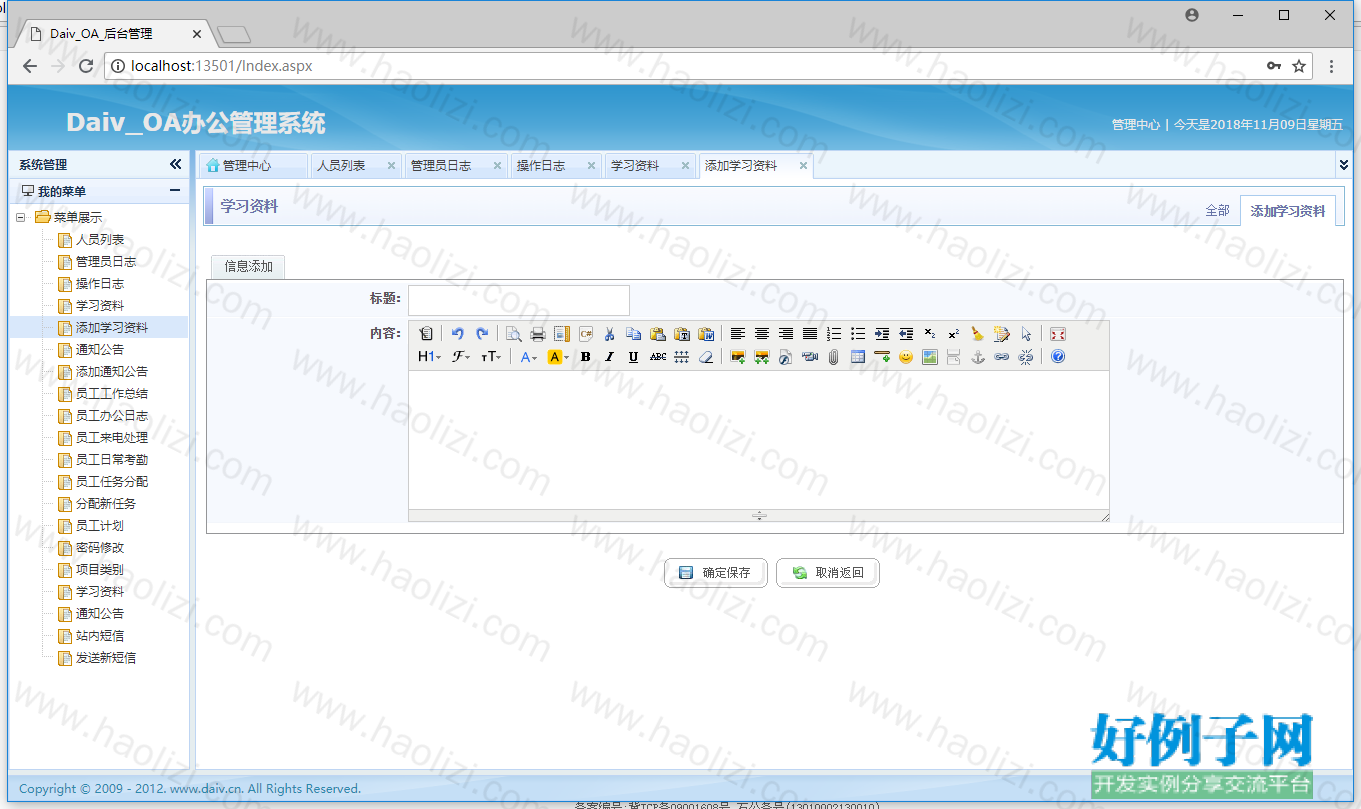Open the font size dropdown
This screenshot has width=1361, height=809.
coord(491,357)
